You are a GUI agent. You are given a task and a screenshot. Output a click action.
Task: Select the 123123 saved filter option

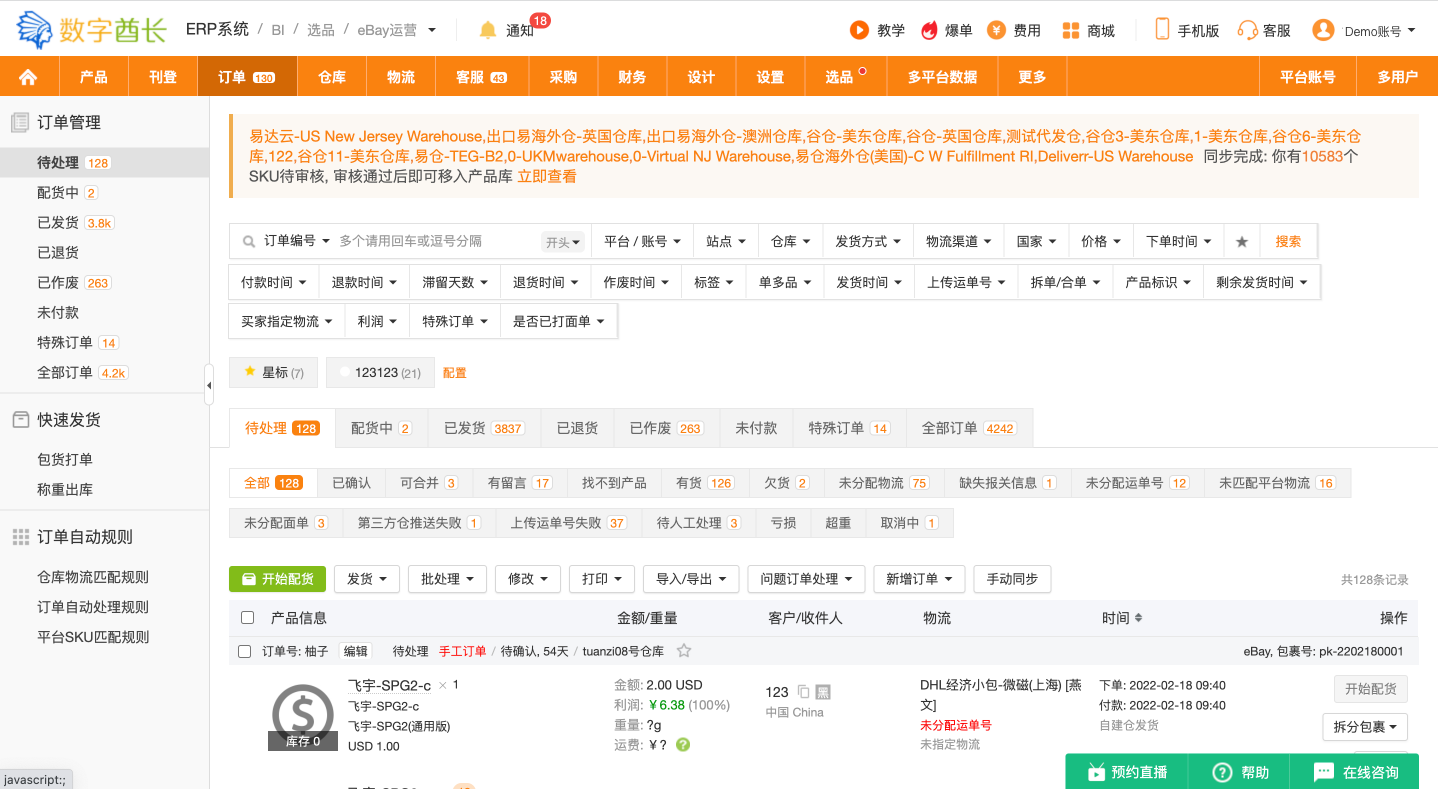380,372
